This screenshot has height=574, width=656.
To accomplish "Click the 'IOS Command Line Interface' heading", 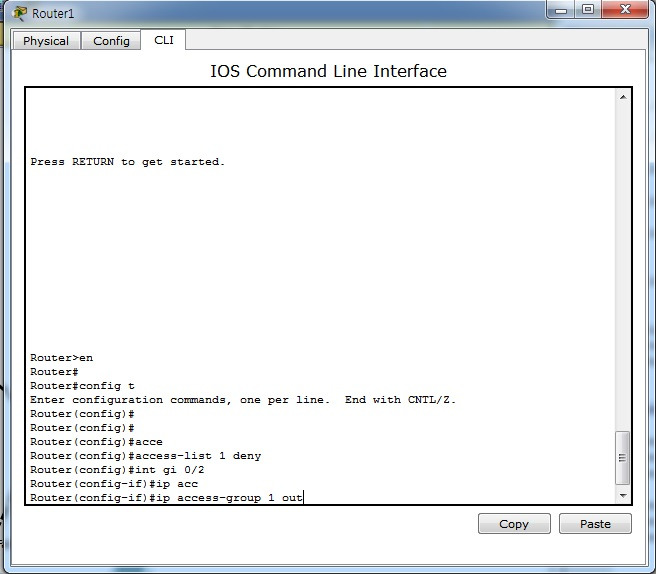I will (x=328, y=71).
